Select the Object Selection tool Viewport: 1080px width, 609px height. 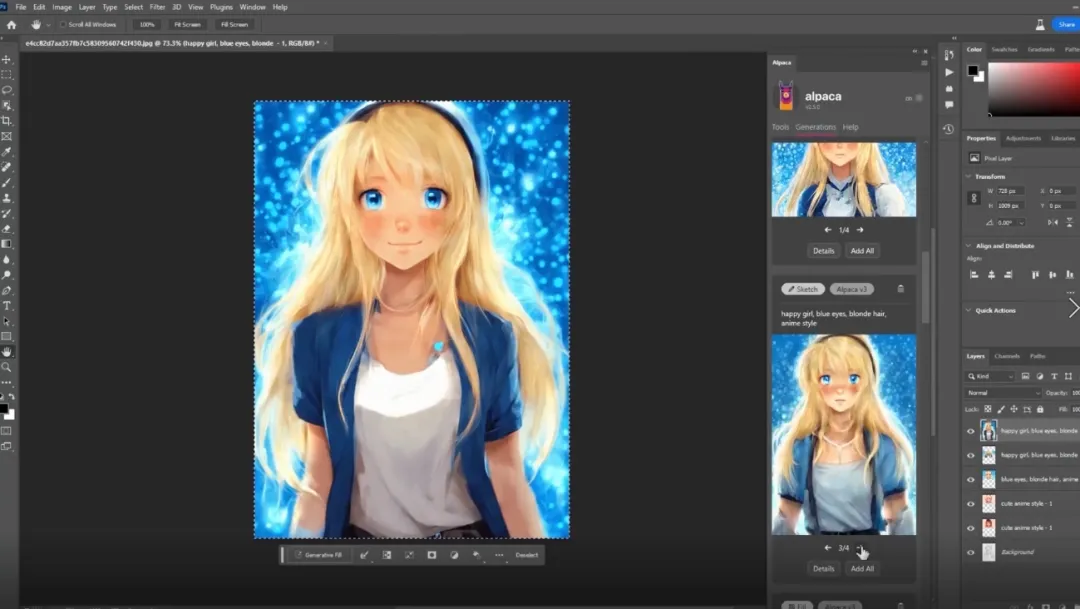click(7, 105)
